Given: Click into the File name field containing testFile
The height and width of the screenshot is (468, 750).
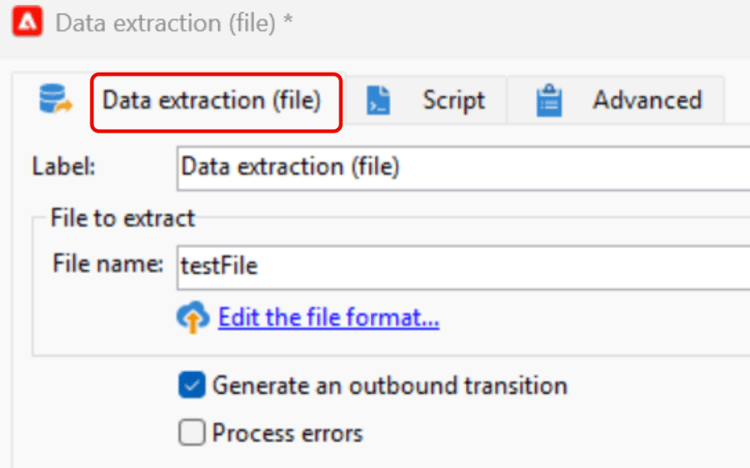Looking at the screenshot, I should pos(460,265).
